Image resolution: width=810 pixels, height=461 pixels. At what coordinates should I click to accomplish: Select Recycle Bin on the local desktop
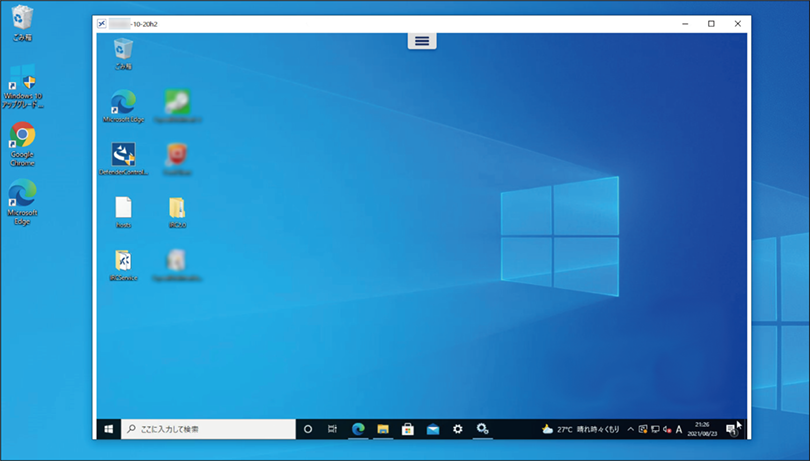coord(22,23)
